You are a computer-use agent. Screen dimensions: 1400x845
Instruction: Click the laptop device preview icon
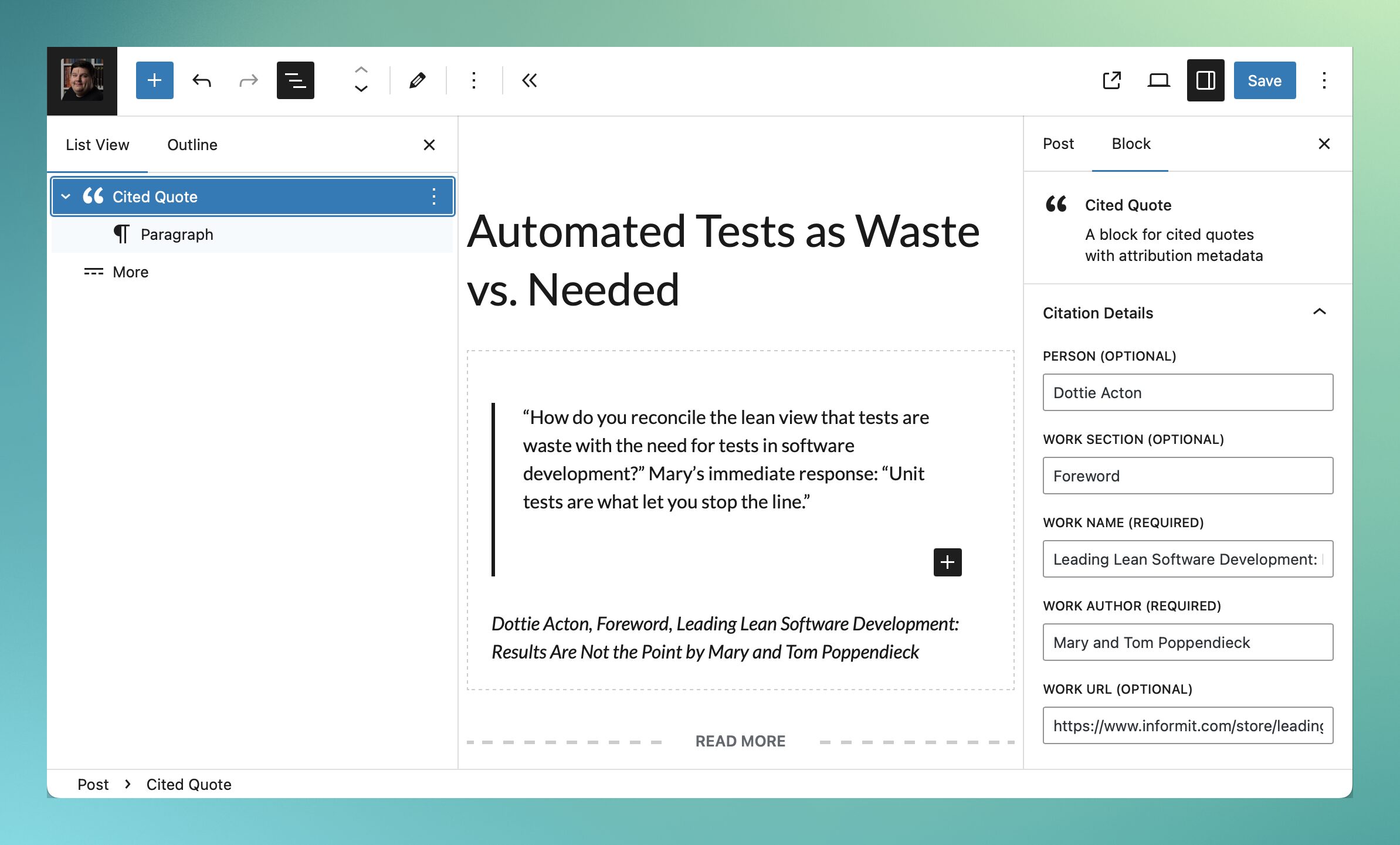pos(1158,80)
